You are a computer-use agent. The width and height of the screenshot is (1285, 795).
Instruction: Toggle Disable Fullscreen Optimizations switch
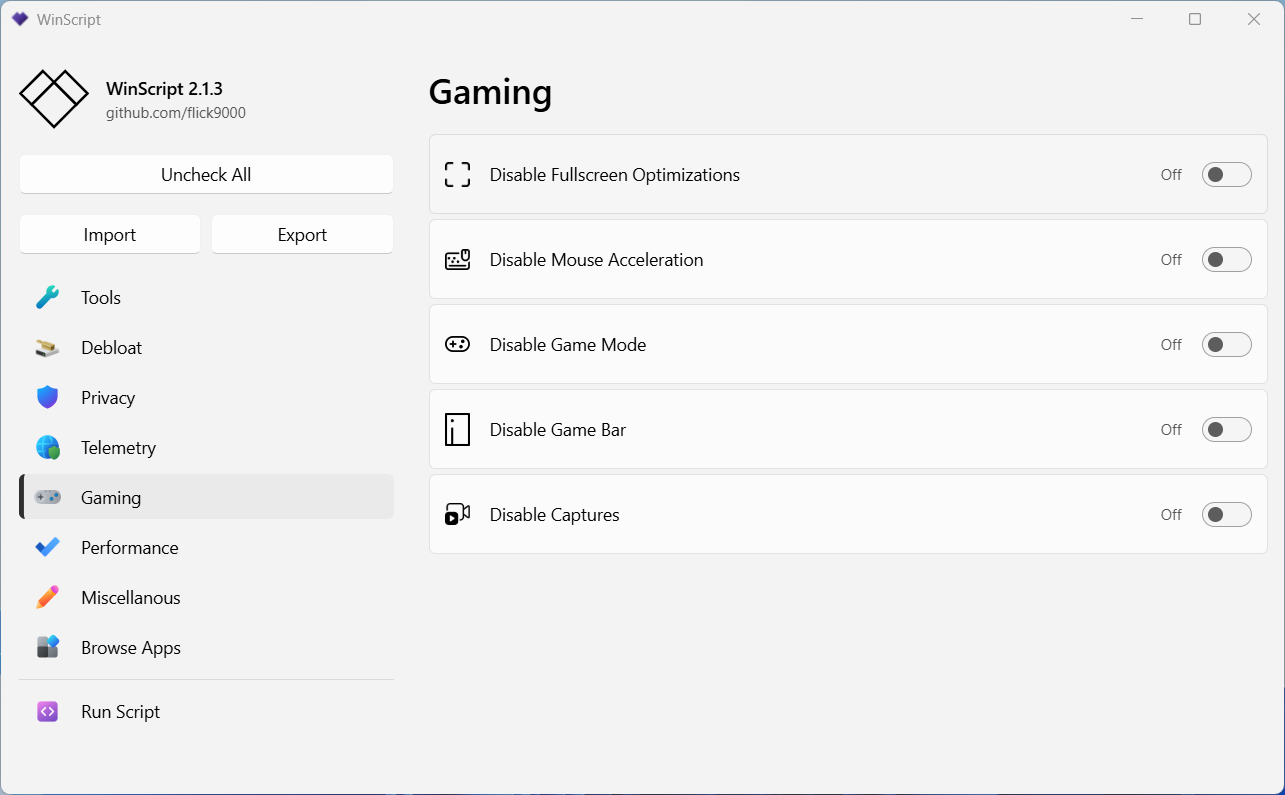[x=1226, y=175]
